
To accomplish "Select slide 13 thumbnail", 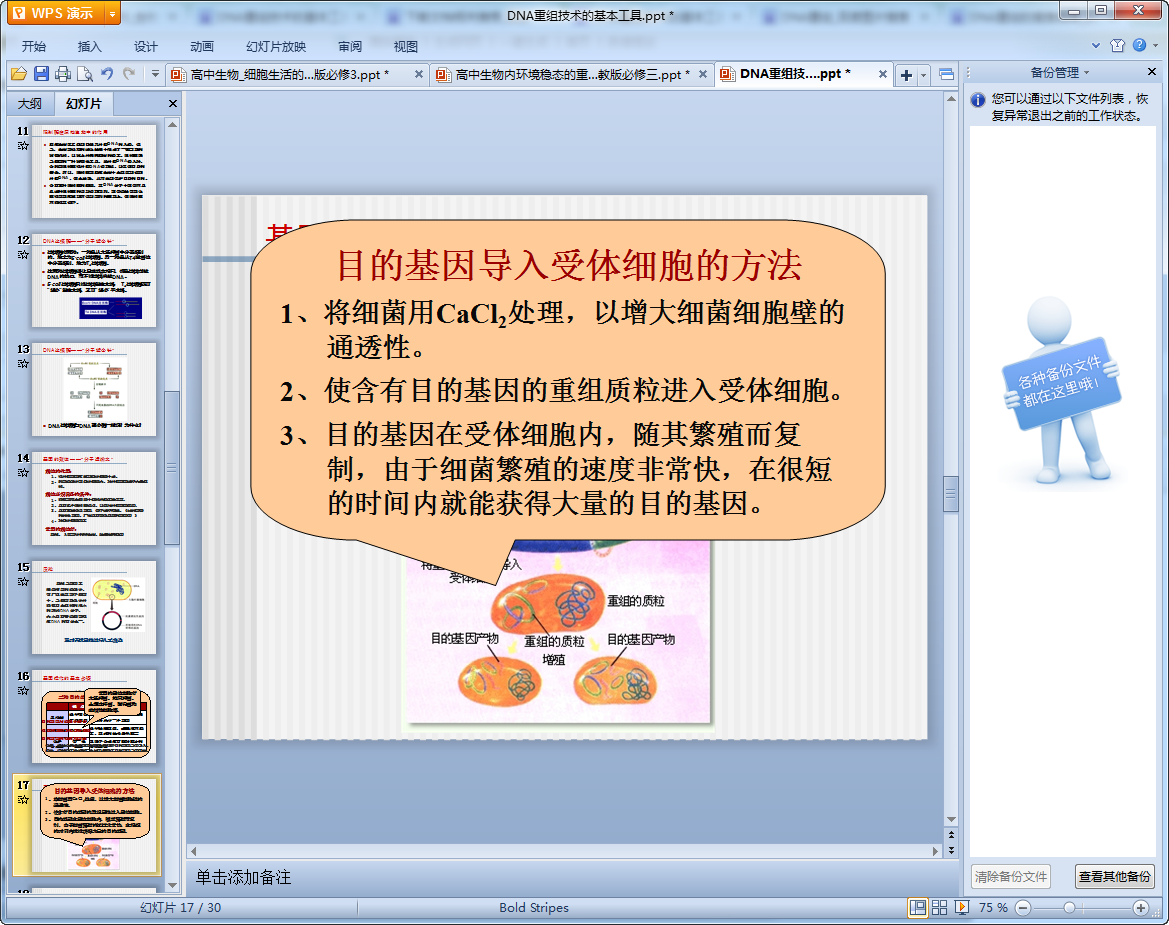I will click(x=94, y=389).
